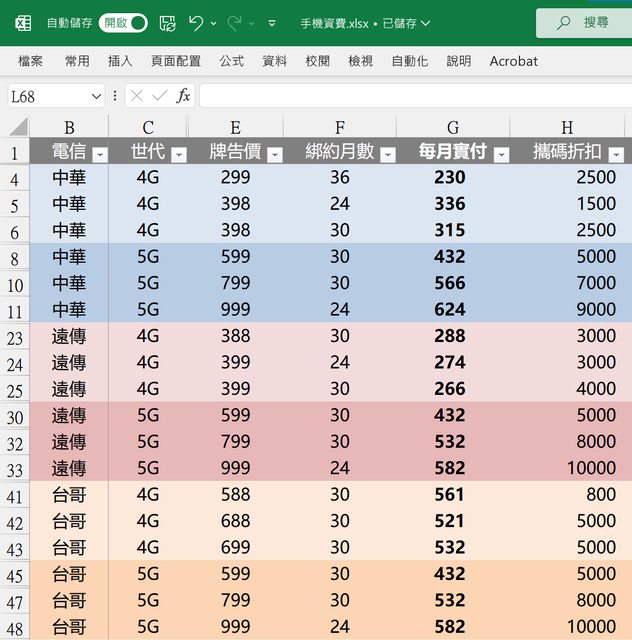This screenshot has width=632, height=640.
Task: Click the Insert Function fx icon
Action: 183,95
